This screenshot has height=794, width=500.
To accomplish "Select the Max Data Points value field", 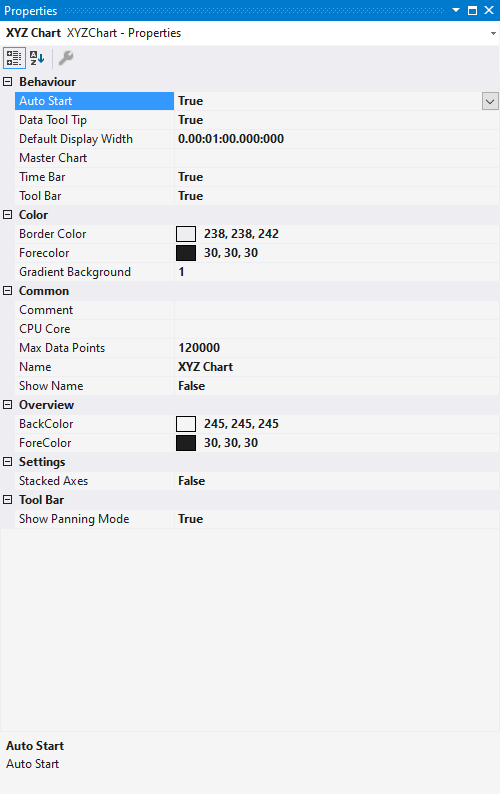I will pos(337,348).
